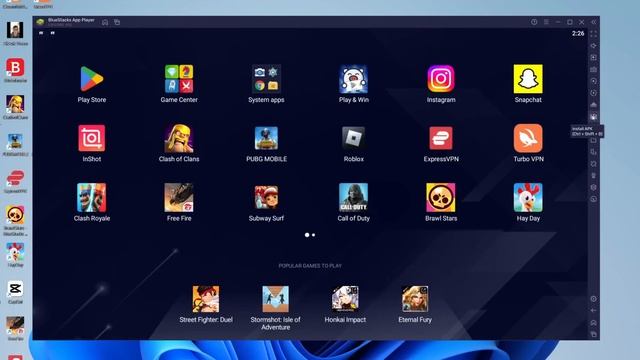Collapse the BlueStacks side toolbar
Image resolution: width=640 pixels, height=360 pixels.
coord(593,22)
